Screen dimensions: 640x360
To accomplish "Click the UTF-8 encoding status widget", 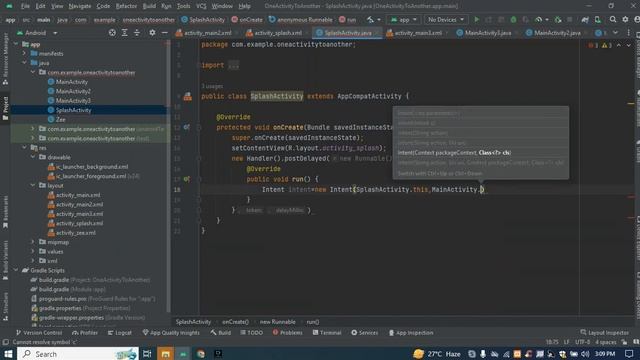I will point(582,342).
